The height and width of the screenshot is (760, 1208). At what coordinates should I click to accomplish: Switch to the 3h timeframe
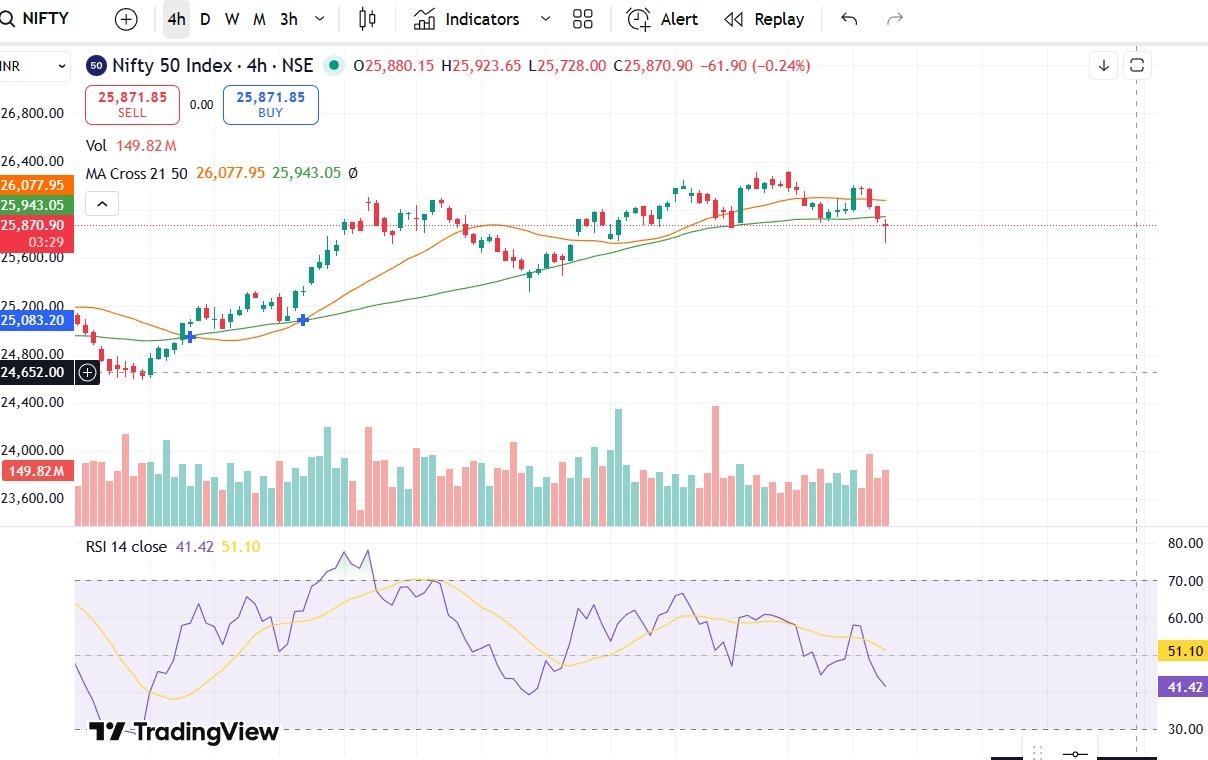click(289, 19)
